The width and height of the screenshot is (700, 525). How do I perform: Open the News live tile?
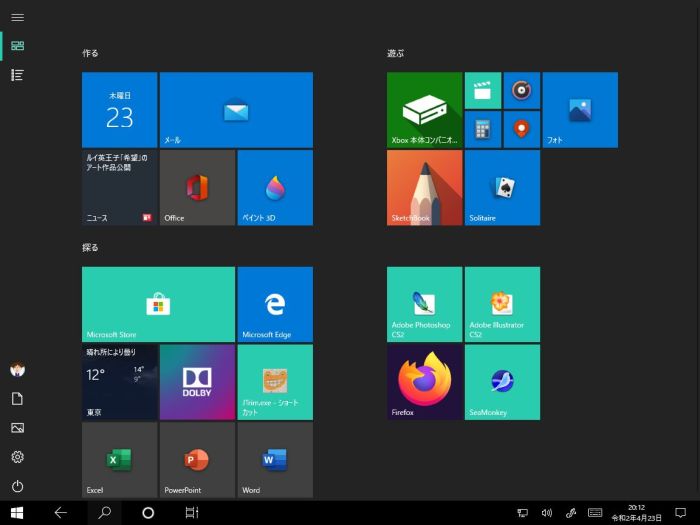pos(119,187)
